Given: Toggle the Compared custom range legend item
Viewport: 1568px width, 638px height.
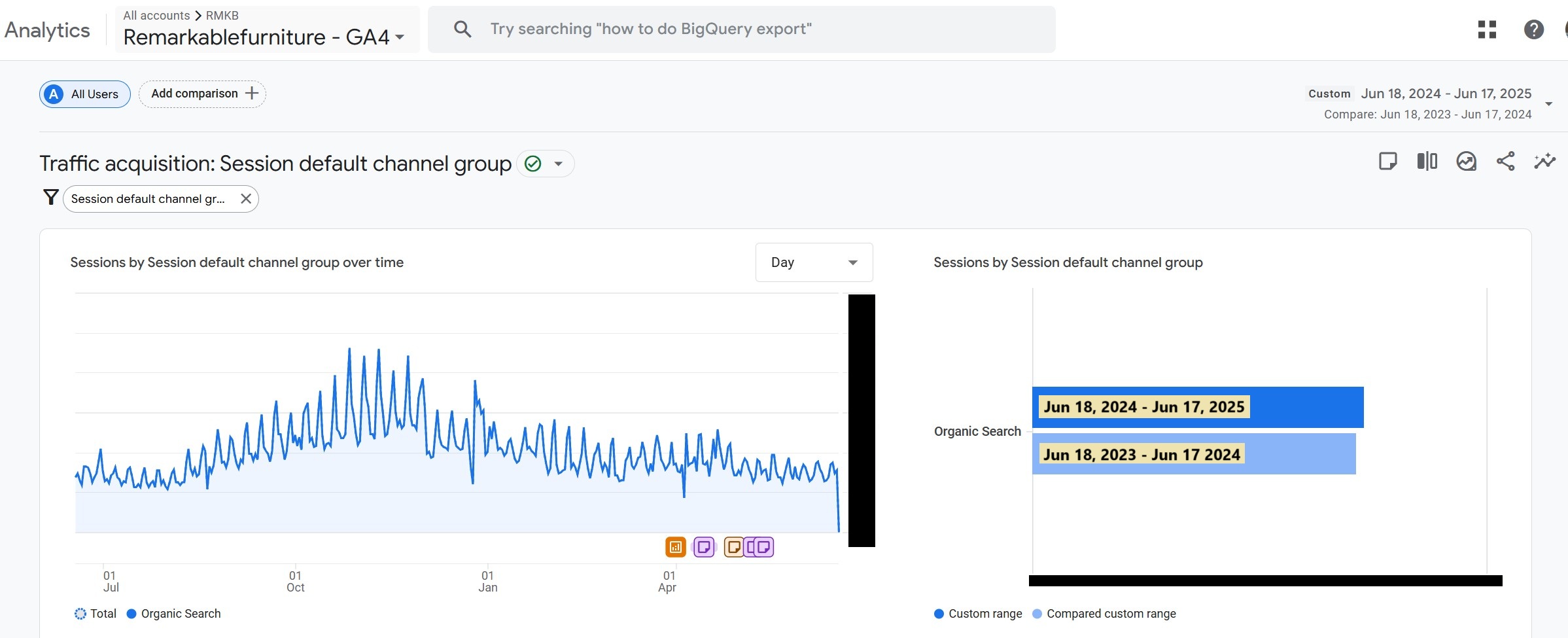Looking at the screenshot, I should (x=1104, y=614).
